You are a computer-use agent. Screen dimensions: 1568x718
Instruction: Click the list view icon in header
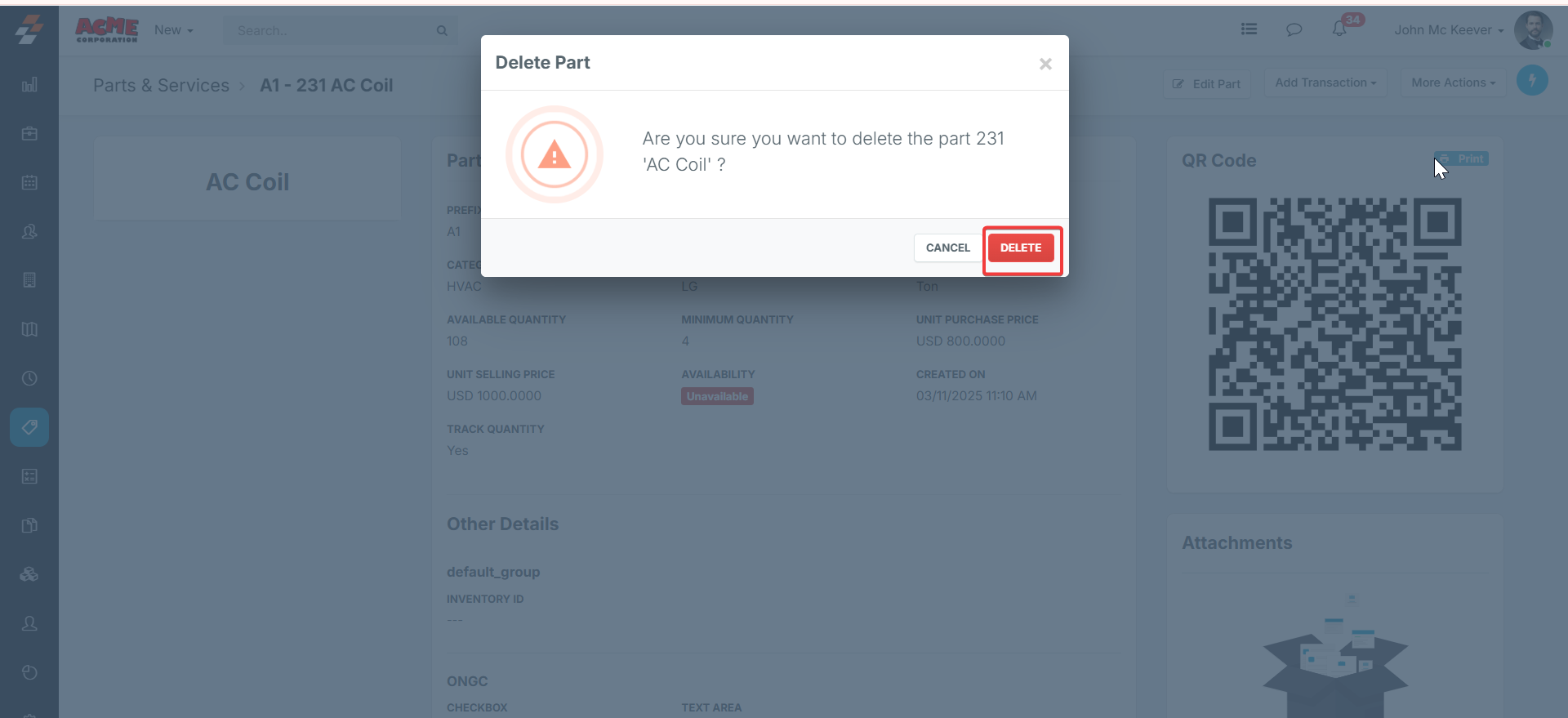pyautogui.click(x=1249, y=29)
